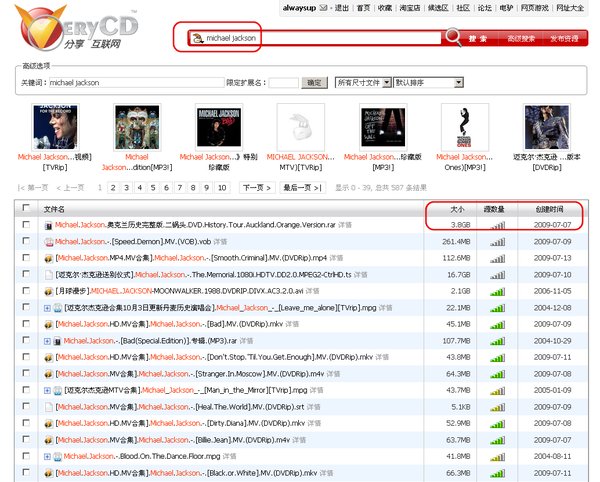The width and height of the screenshot is (600, 482).
Task: Open the Michael Jackson BAD album thumbnail
Action: (219, 127)
